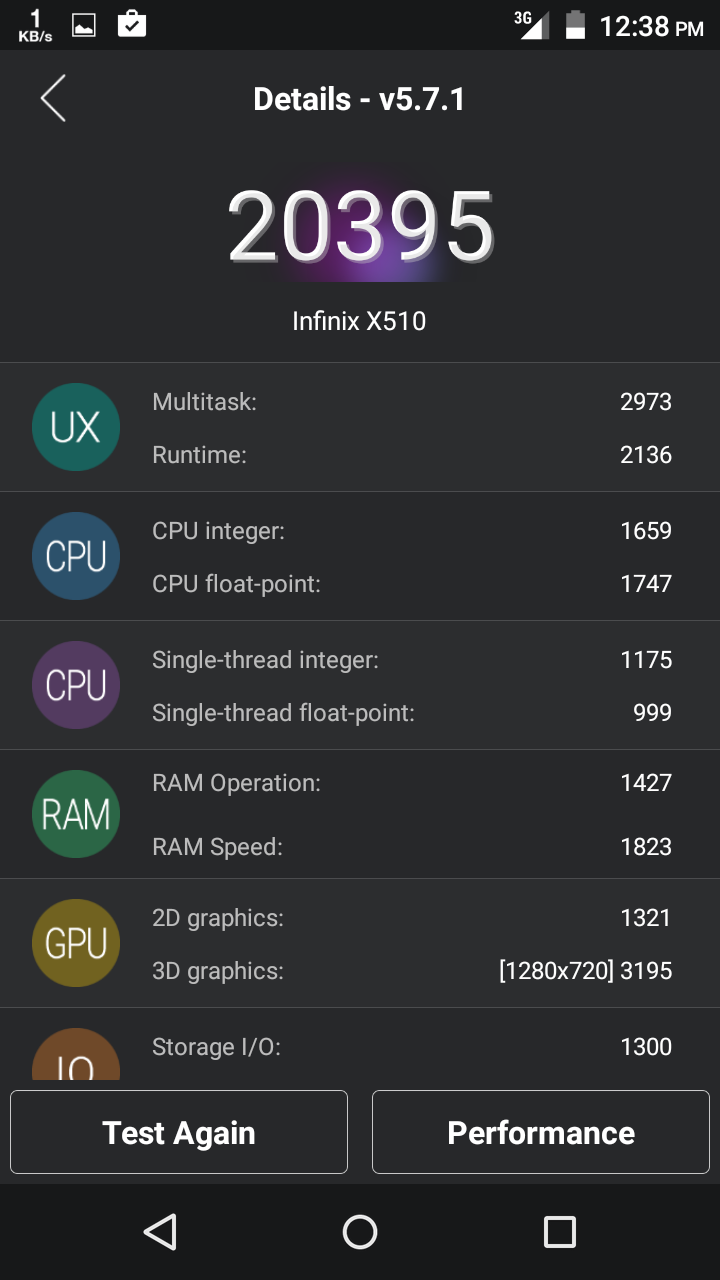Select the 3D graphics score row
The width and height of the screenshot is (720, 1280).
click(411, 971)
